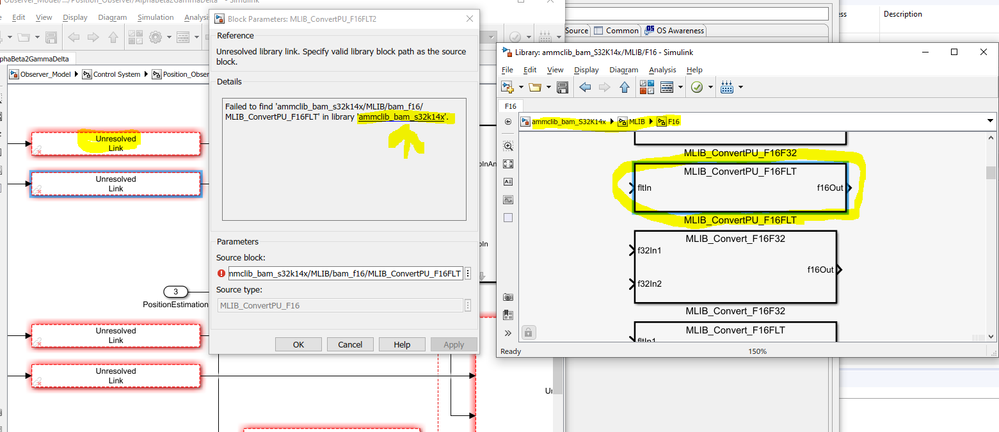This screenshot has height=432, width=999.
Task: Click vertical scrollbar thumb in Library canvas
Action: [990, 173]
